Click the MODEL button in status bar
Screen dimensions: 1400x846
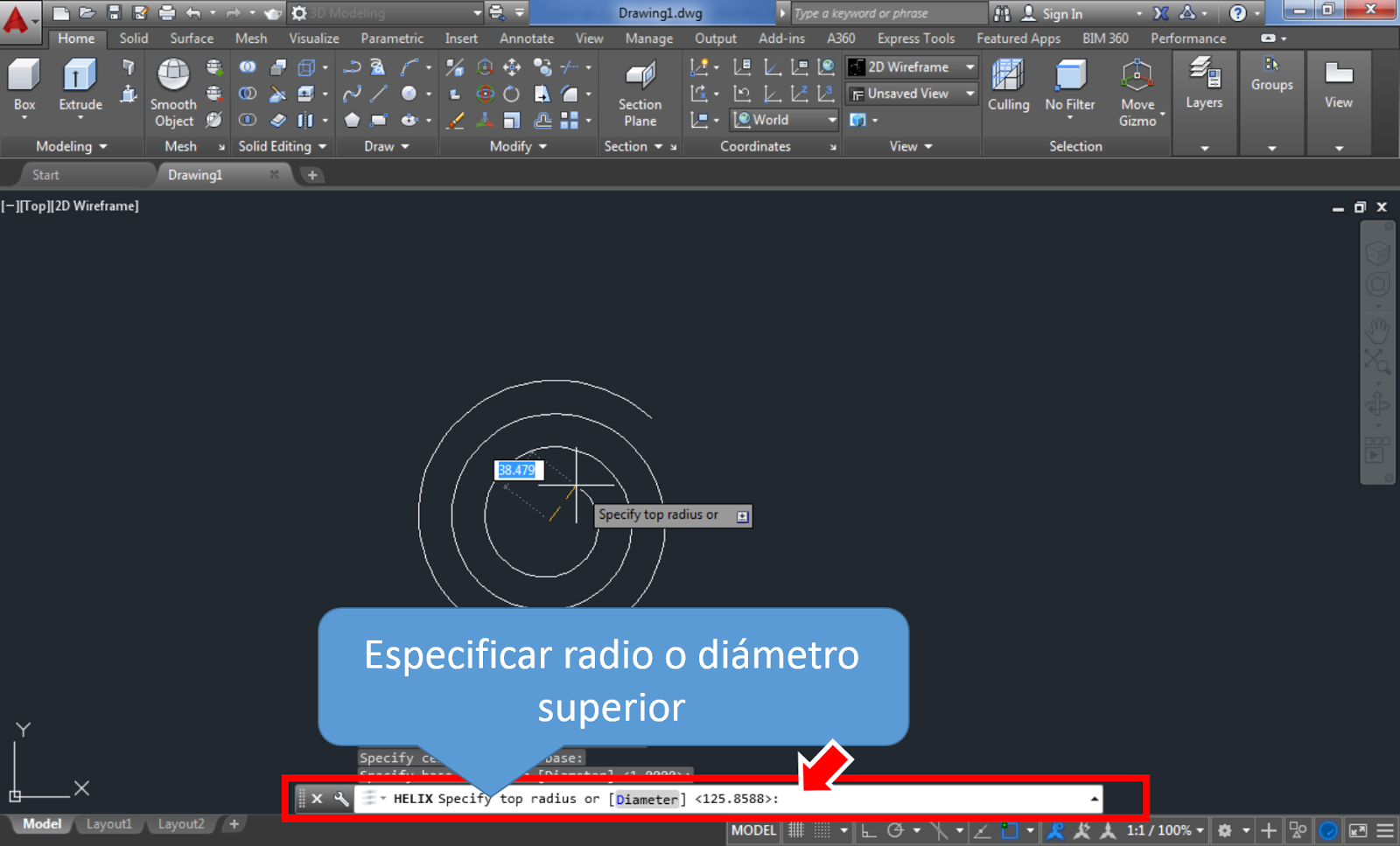(x=752, y=829)
